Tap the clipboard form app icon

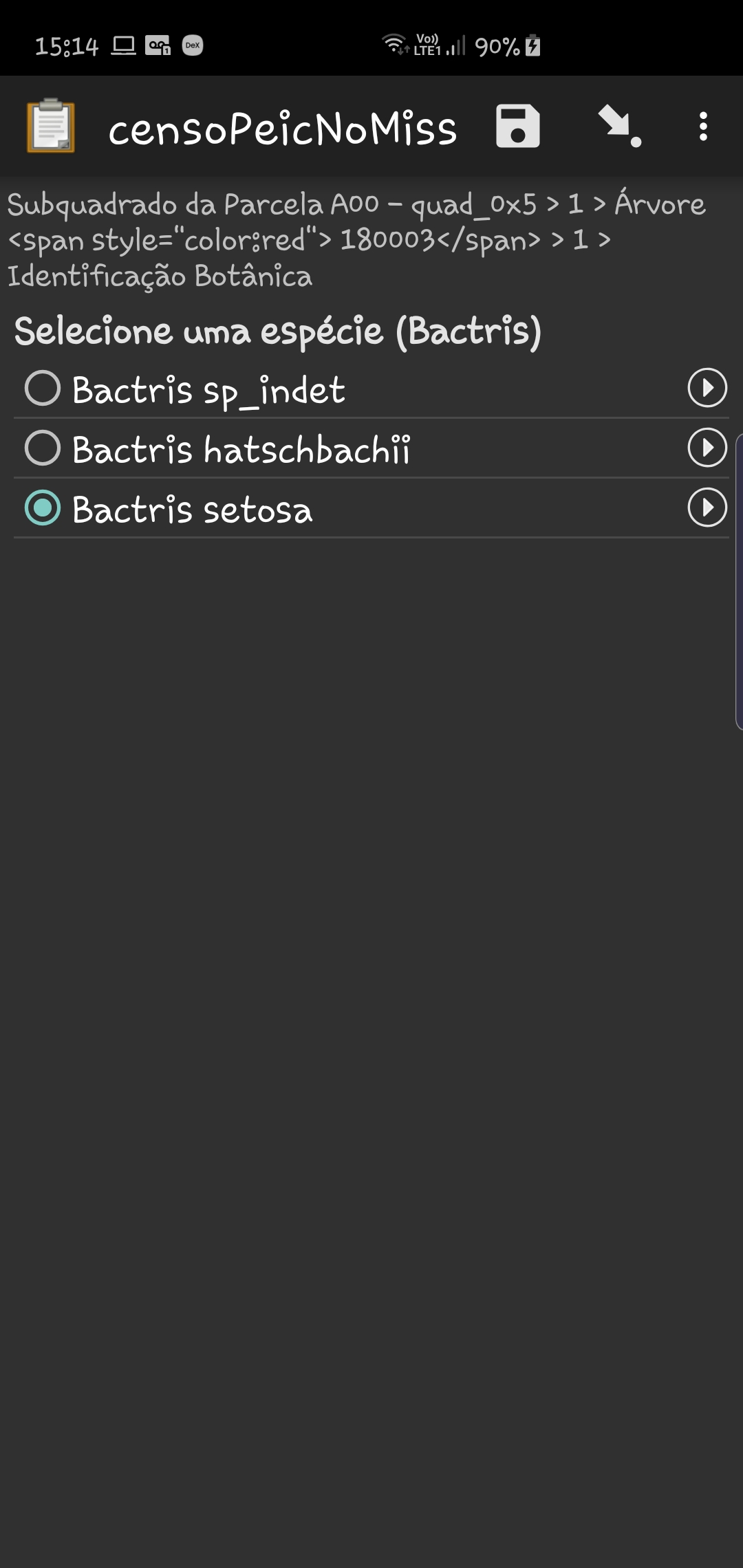50,127
